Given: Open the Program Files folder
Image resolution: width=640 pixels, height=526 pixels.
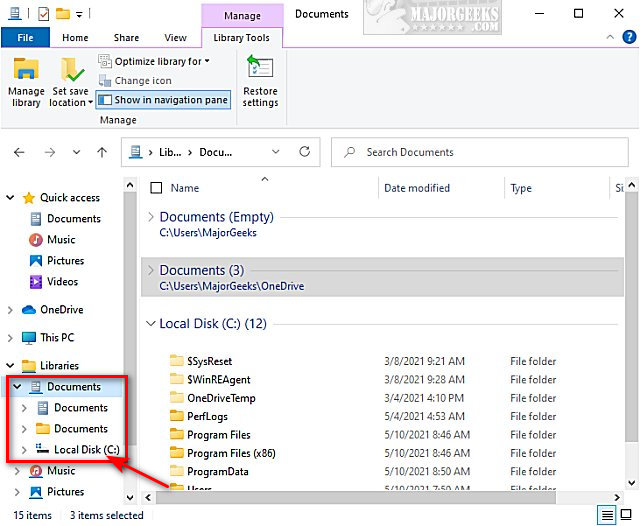Looking at the screenshot, I should click(218, 435).
